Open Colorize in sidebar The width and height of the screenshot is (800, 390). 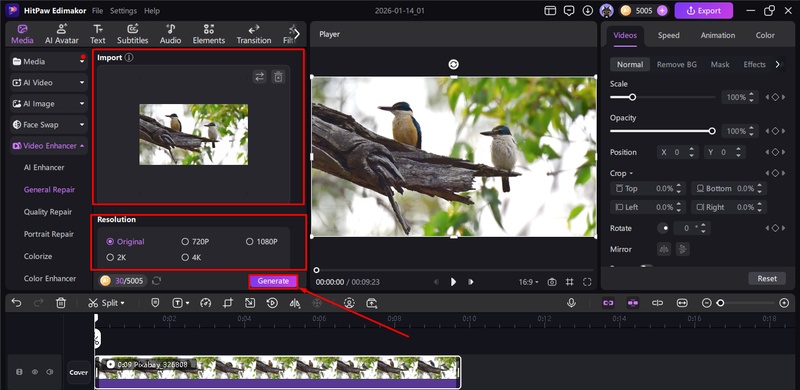coord(38,256)
